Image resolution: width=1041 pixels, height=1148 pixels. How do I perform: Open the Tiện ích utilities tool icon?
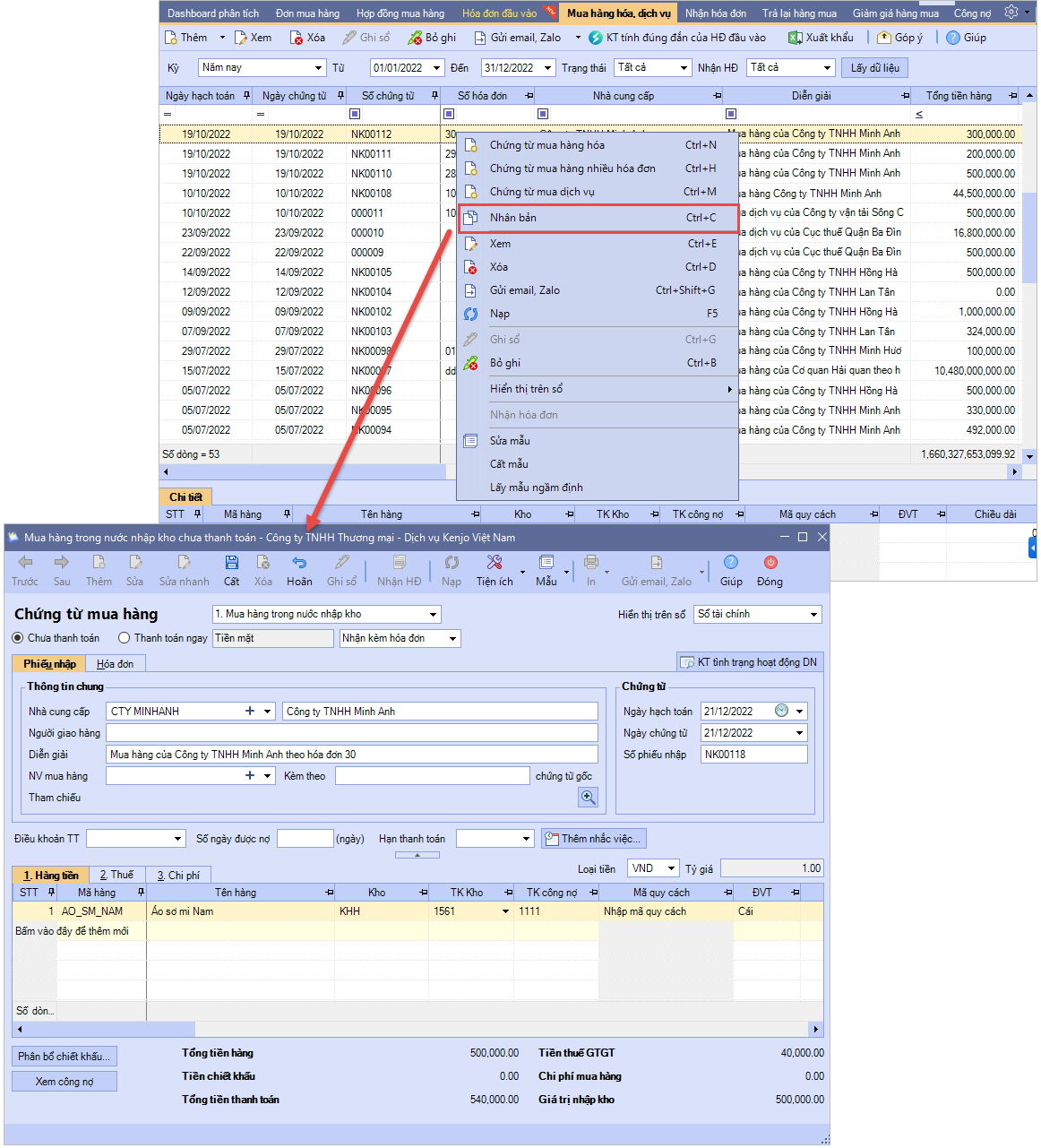pyautogui.click(x=494, y=563)
